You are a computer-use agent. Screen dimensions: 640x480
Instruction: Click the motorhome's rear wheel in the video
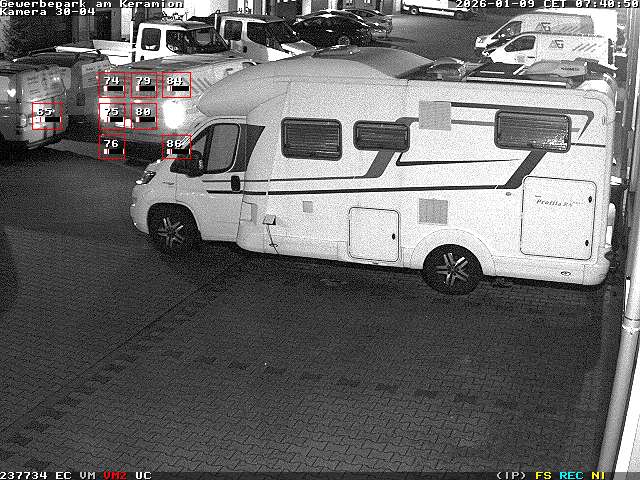pos(452,268)
